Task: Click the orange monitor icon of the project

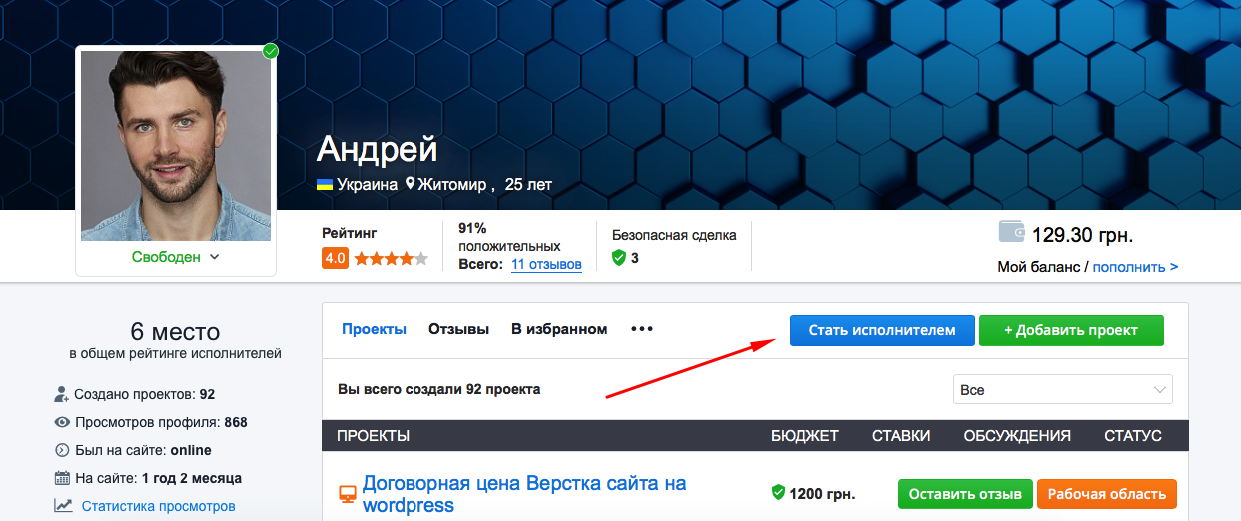Action: (x=348, y=493)
